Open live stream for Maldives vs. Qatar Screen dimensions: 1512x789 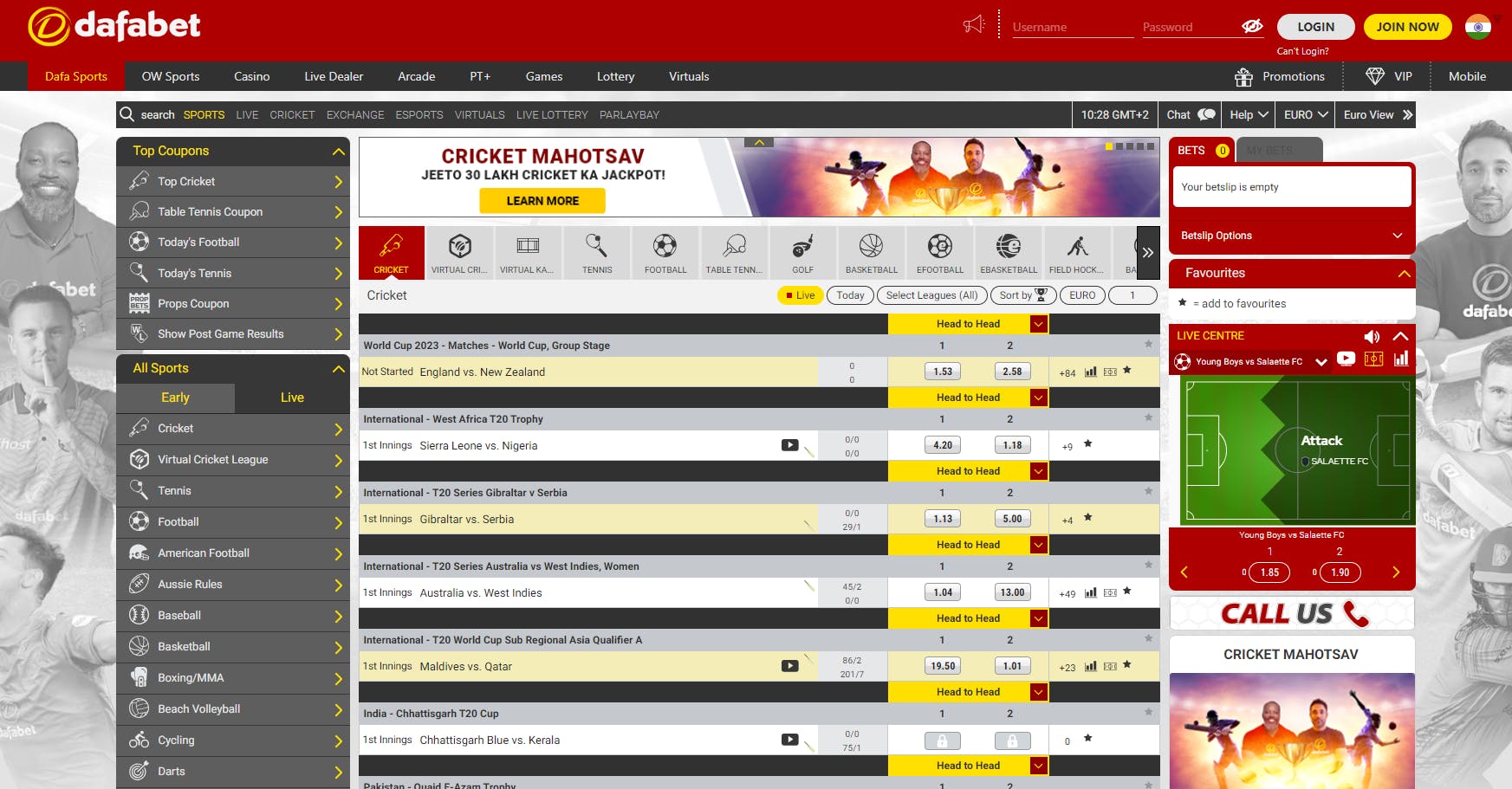pyautogui.click(x=789, y=666)
